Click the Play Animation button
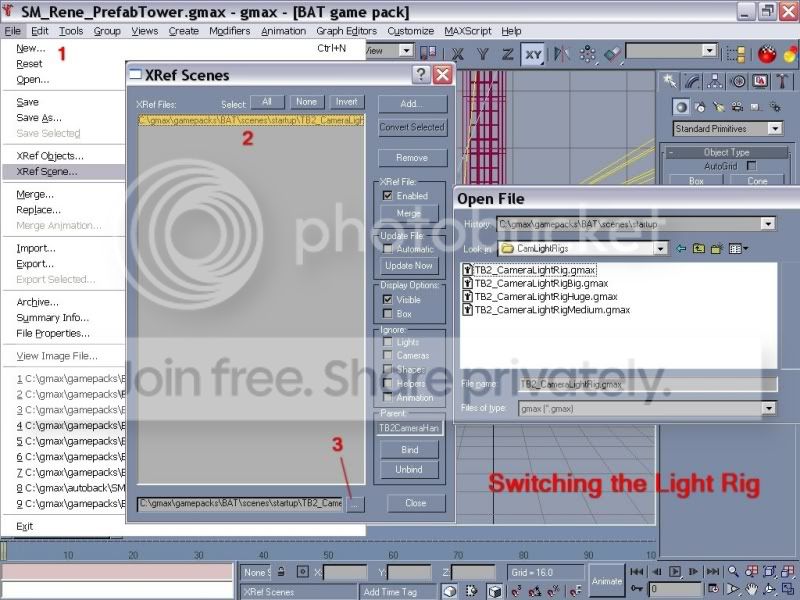Screen dimensions: 800x600 [674, 571]
